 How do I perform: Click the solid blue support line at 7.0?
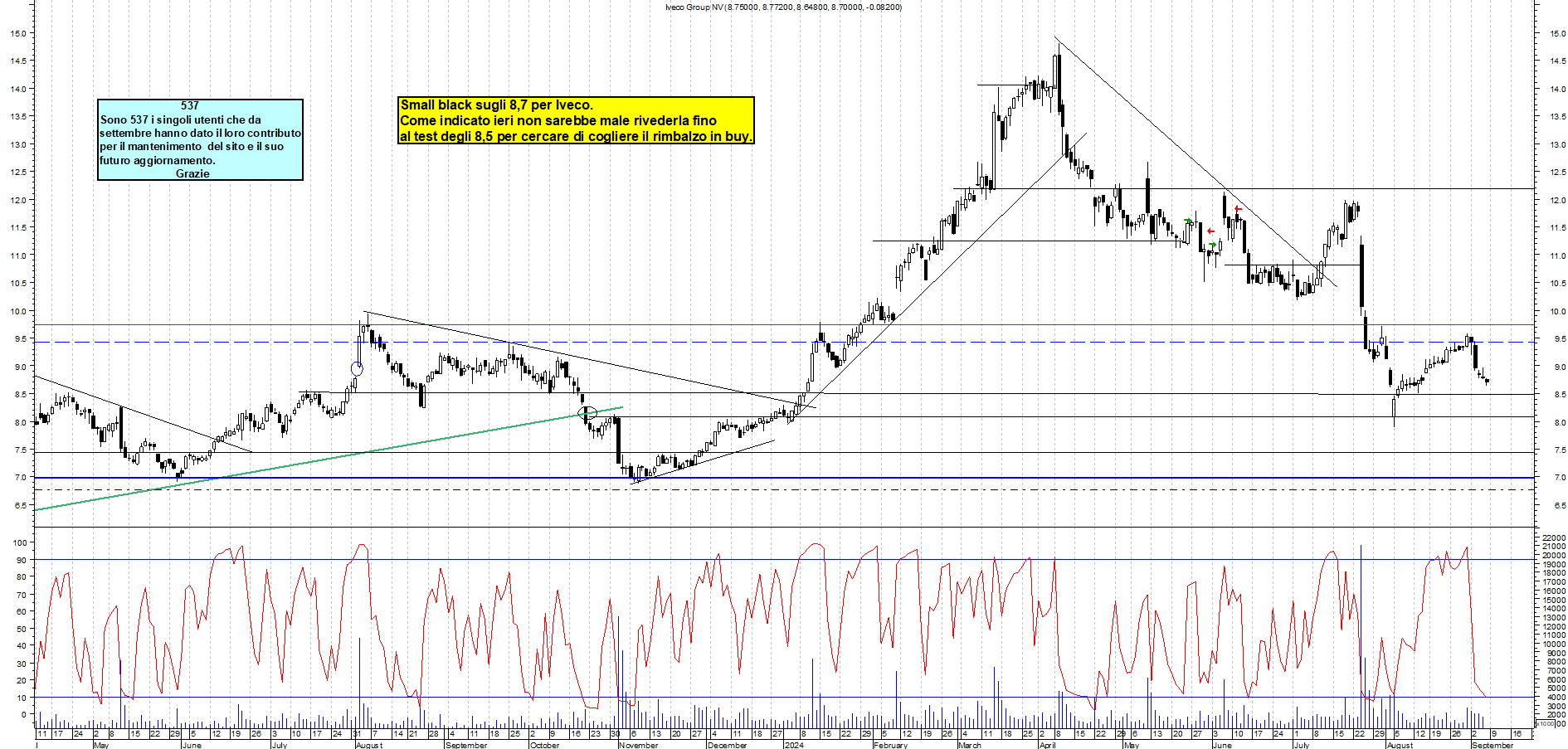pos(784,478)
